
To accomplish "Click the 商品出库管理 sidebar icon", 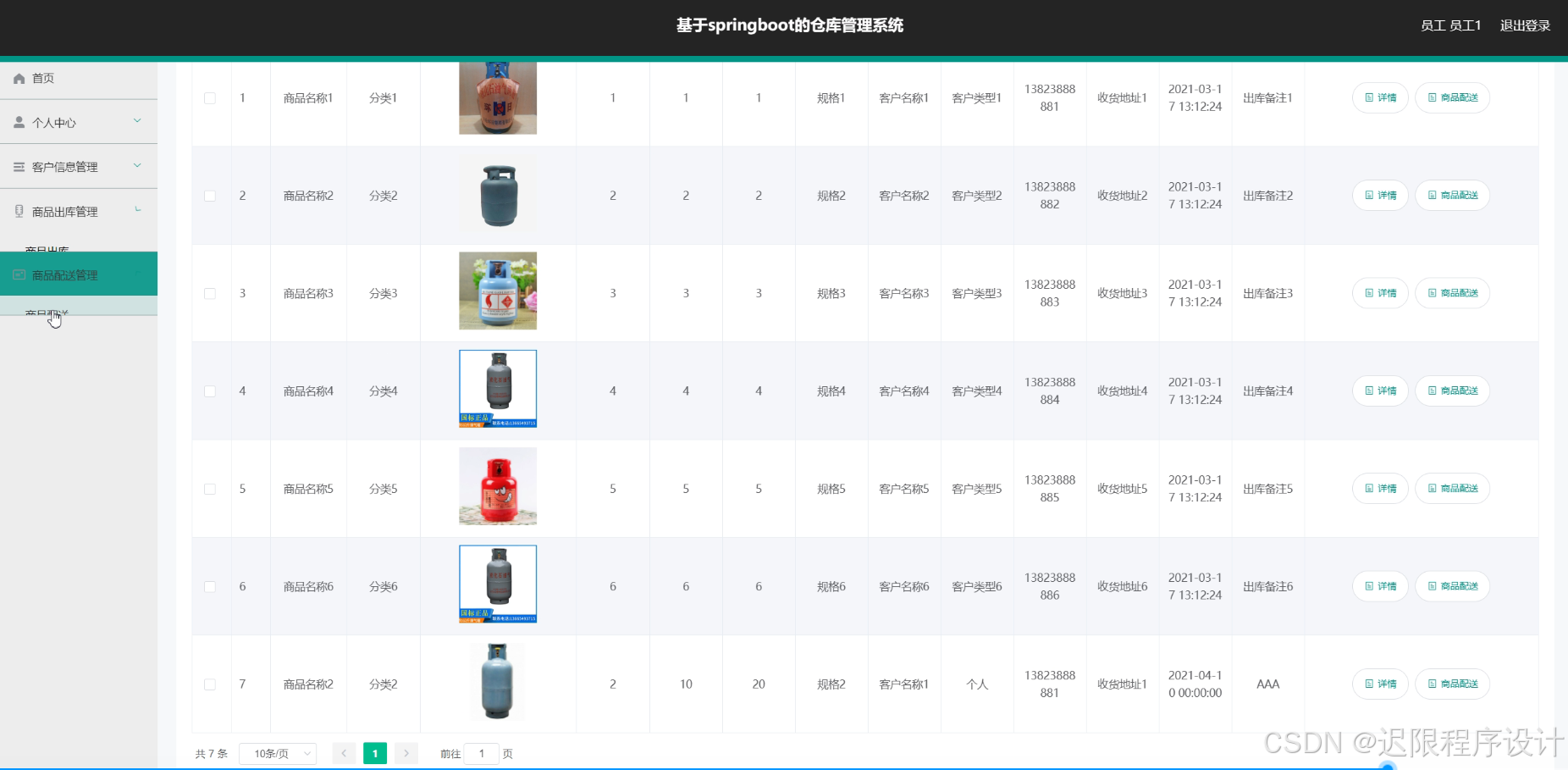I will point(19,211).
